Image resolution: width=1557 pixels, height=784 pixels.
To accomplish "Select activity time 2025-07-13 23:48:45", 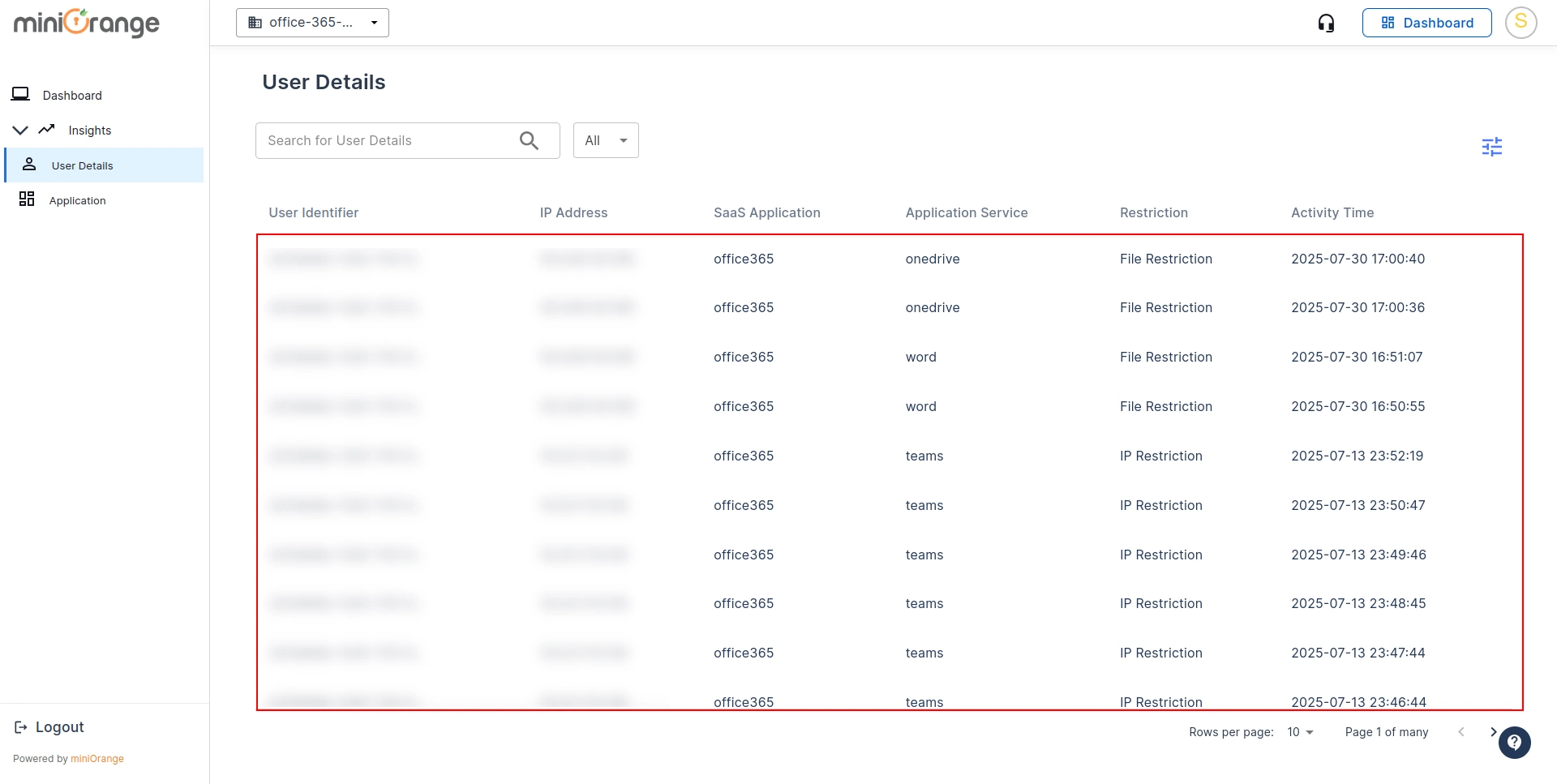I will [x=1358, y=603].
